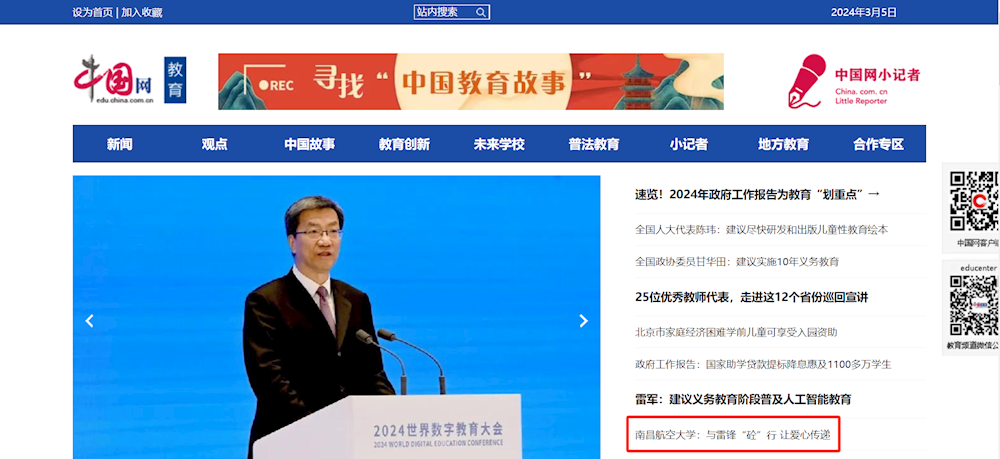
Task: Switch to the 小记者 section
Action: click(x=688, y=144)
